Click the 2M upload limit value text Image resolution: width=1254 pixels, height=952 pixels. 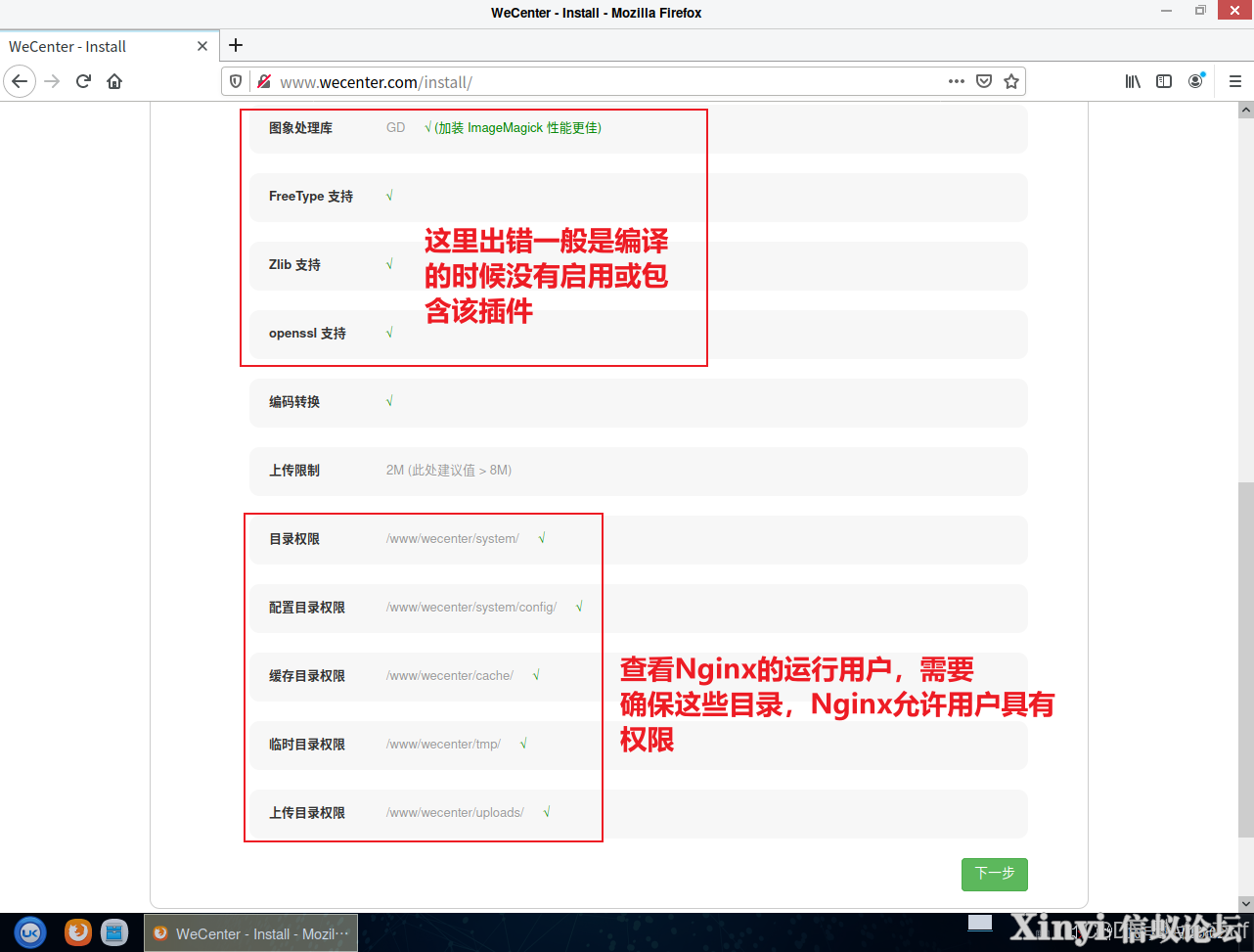(449, 471)
